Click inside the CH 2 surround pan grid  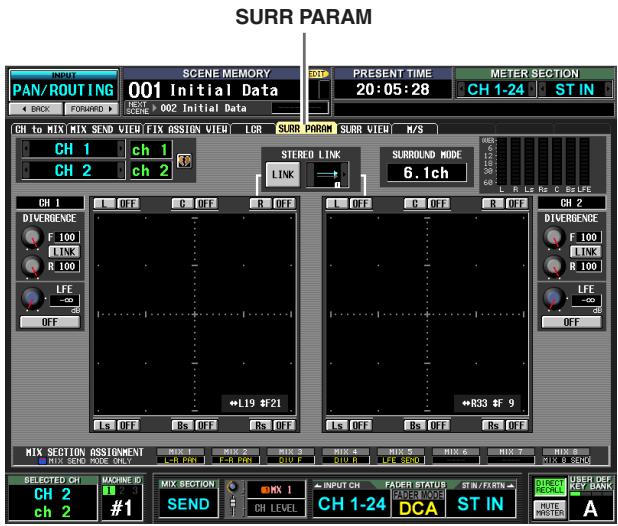click(x=427, y=314)
